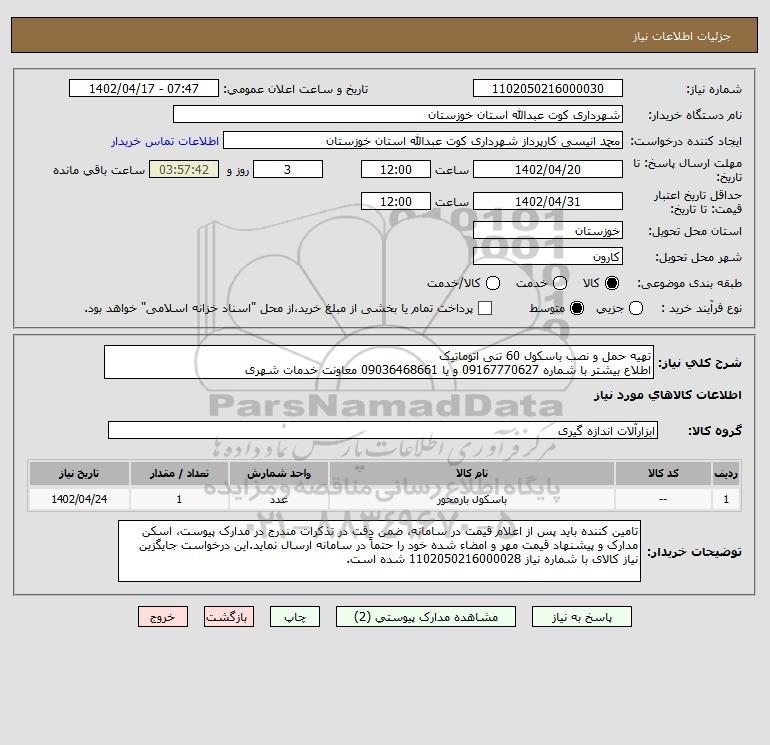Click the نام کالا column header

(471, 473)
